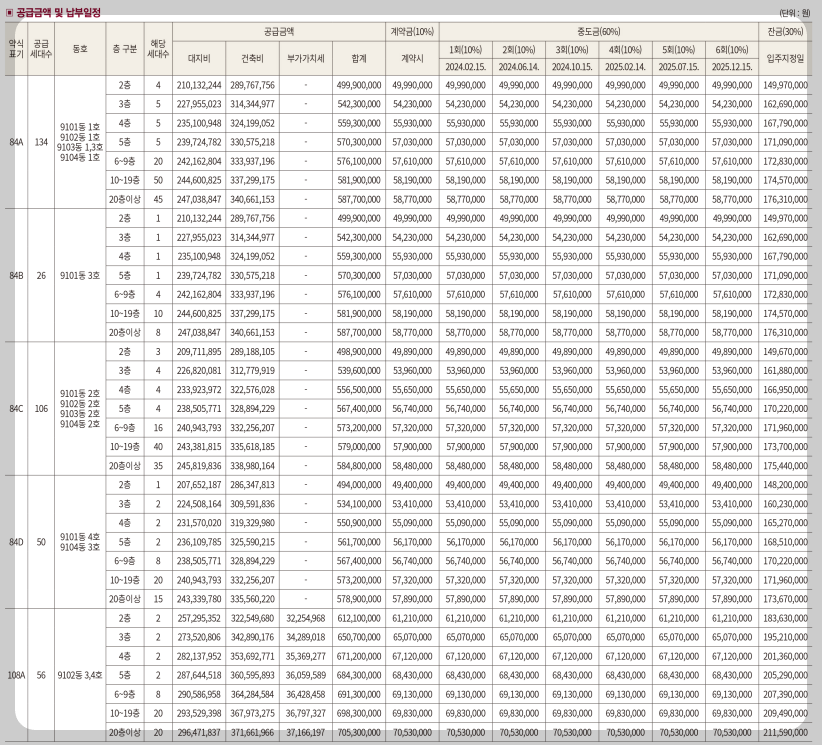The height and width of the screenshot is (745, 822).
Task: Click the balance amount '211,590,000'
Action: click(x=785, y=732)
